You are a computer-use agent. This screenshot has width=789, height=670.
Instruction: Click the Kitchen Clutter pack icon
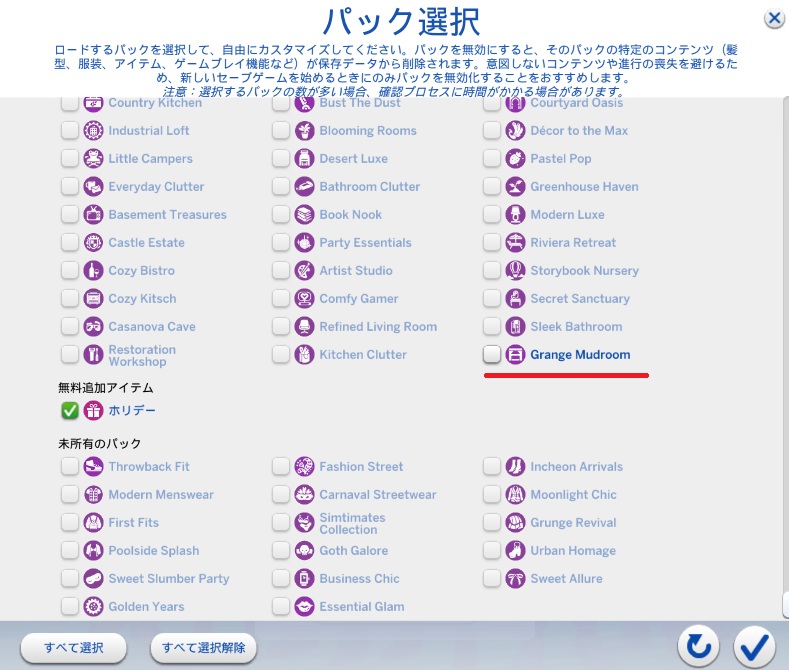[x=304, y=355]
